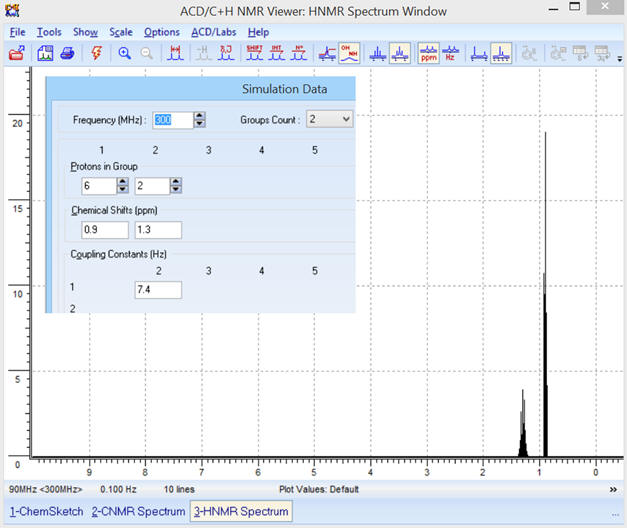Click the save spectrum disk icon
Viewport: 627px width, 528px height.
(45, 53)
